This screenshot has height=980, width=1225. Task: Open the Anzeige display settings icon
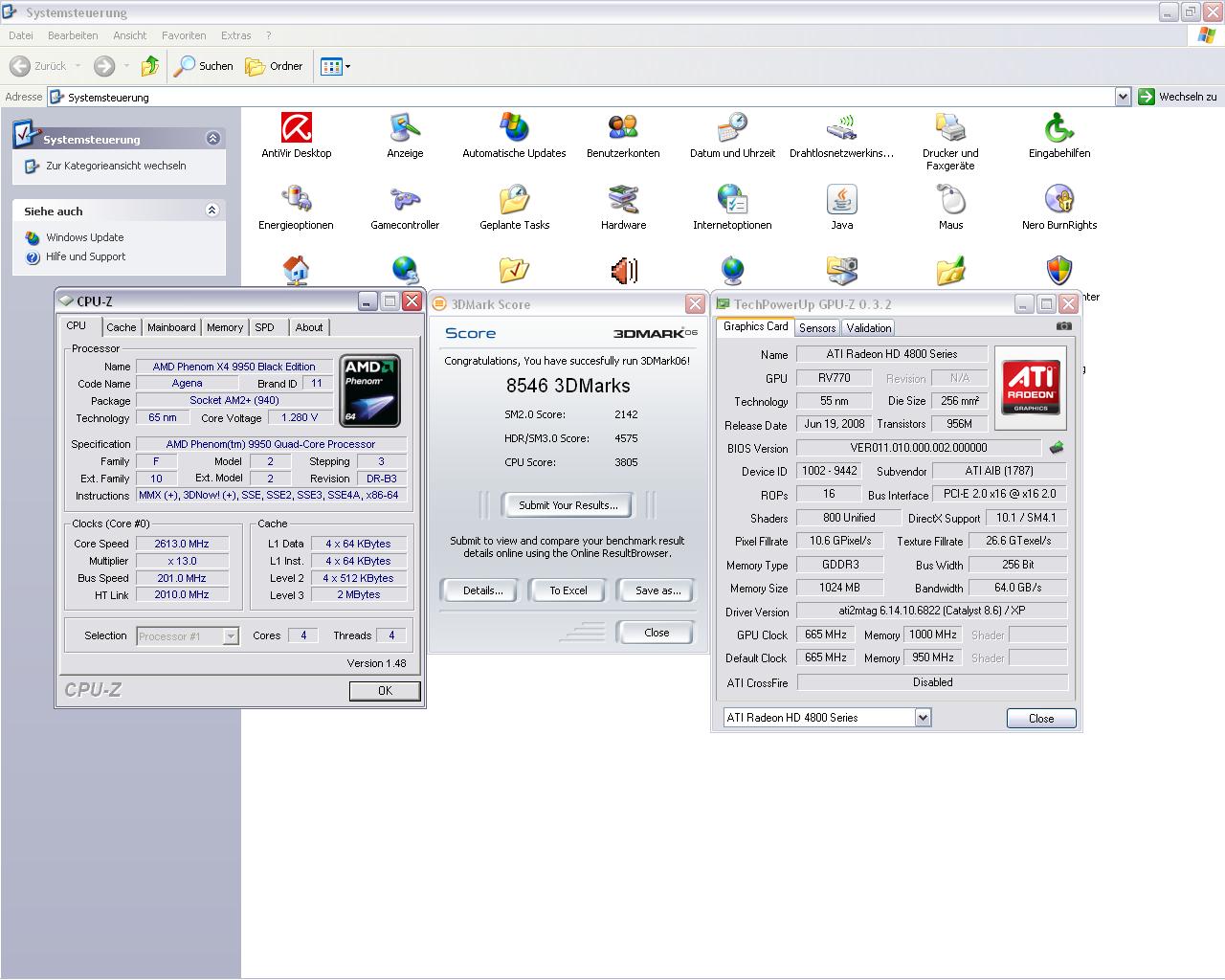pos(405,136)
